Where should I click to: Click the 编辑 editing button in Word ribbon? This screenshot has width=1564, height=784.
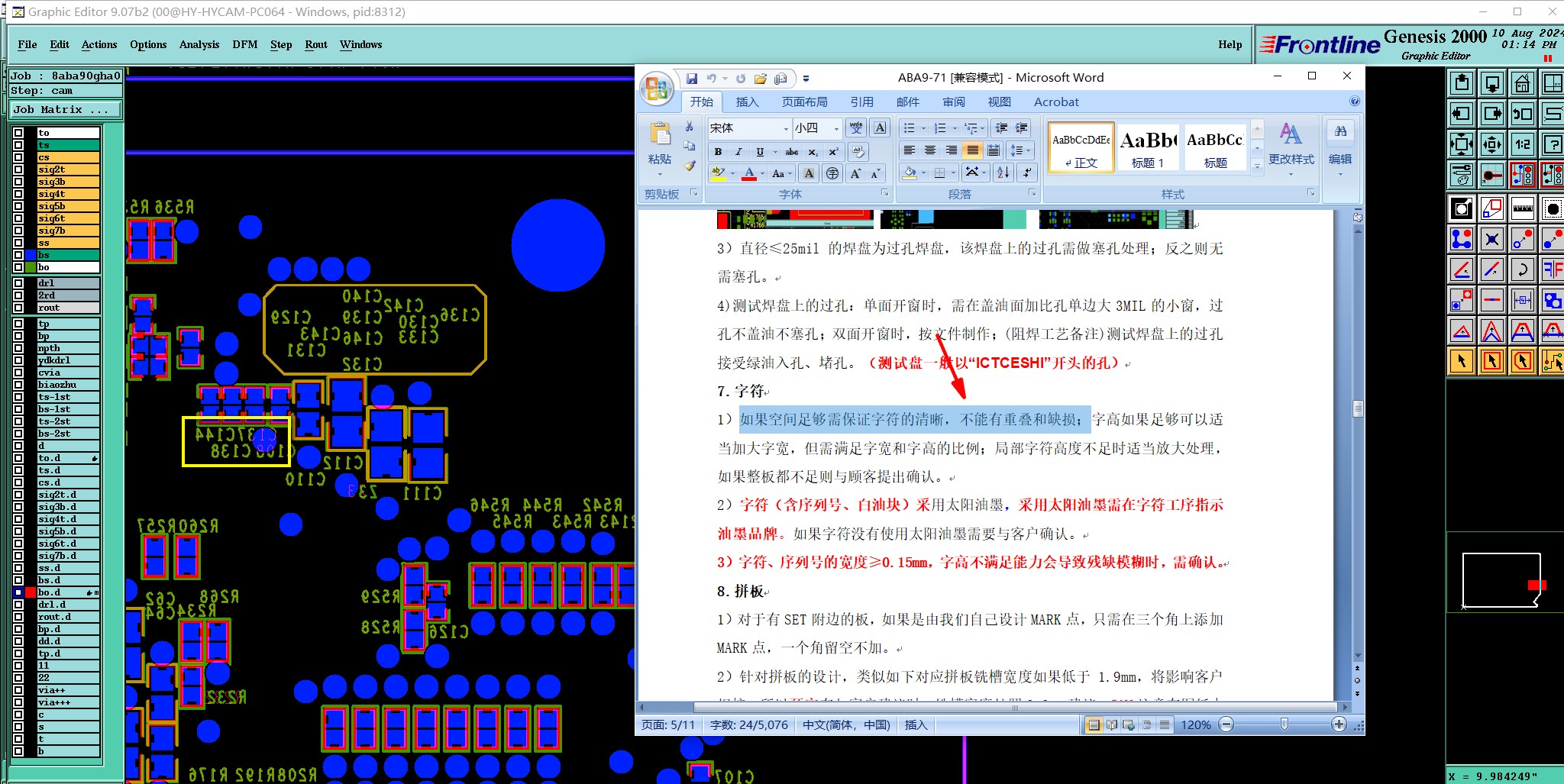pos(1340,150)
